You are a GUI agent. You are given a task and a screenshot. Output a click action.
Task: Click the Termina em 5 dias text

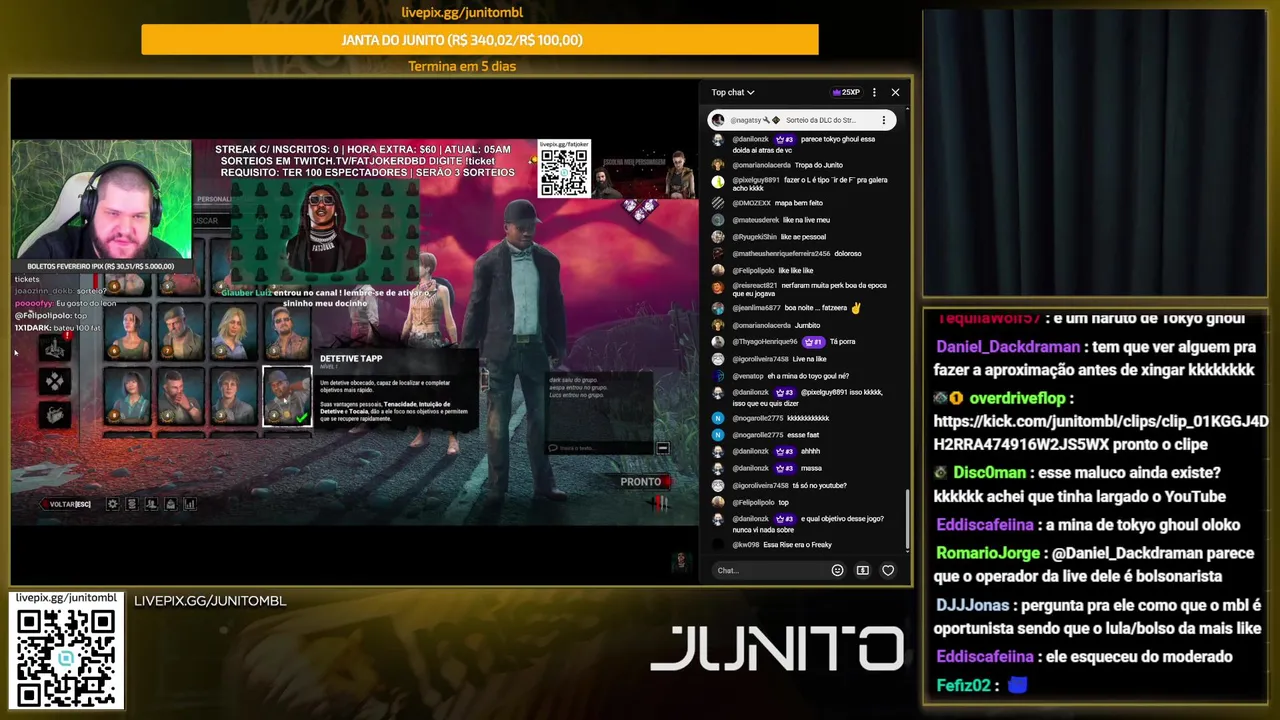click(x=462, y=66)
